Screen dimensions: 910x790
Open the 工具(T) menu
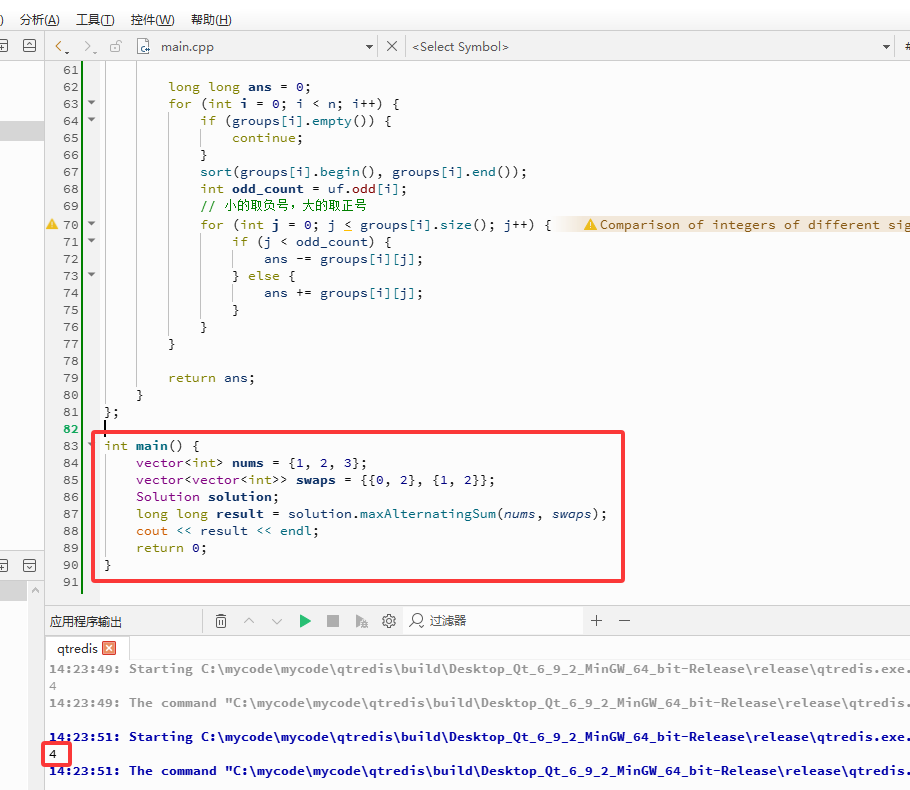click(x=95, y=20)
